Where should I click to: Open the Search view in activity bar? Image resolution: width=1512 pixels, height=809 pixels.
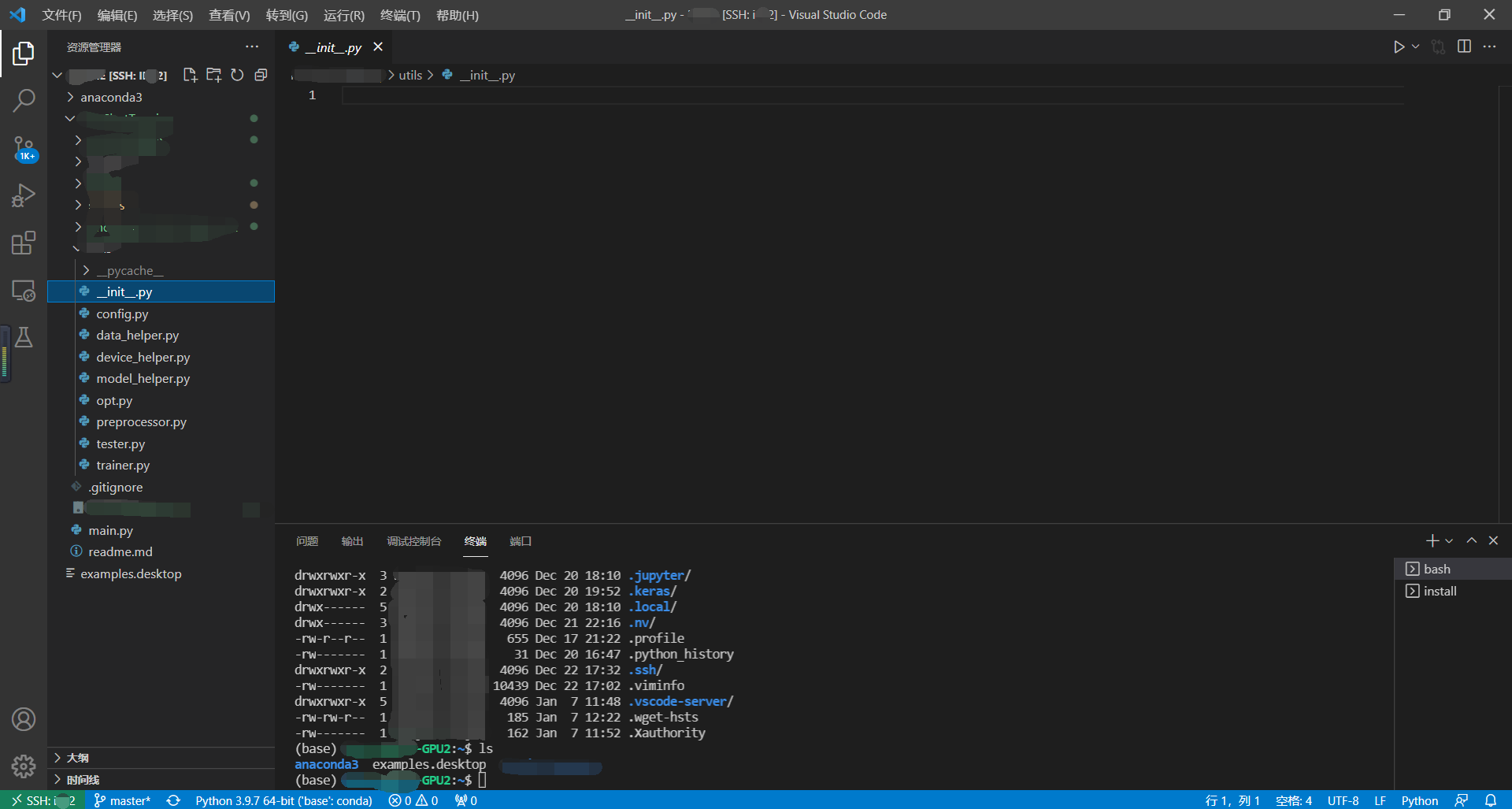click(x=24, y=100)
